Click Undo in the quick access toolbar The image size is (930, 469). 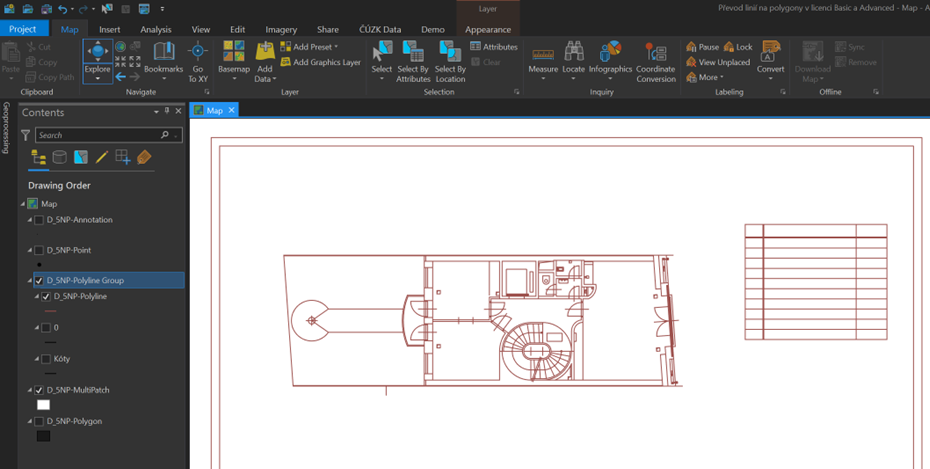tap(63, 9)
